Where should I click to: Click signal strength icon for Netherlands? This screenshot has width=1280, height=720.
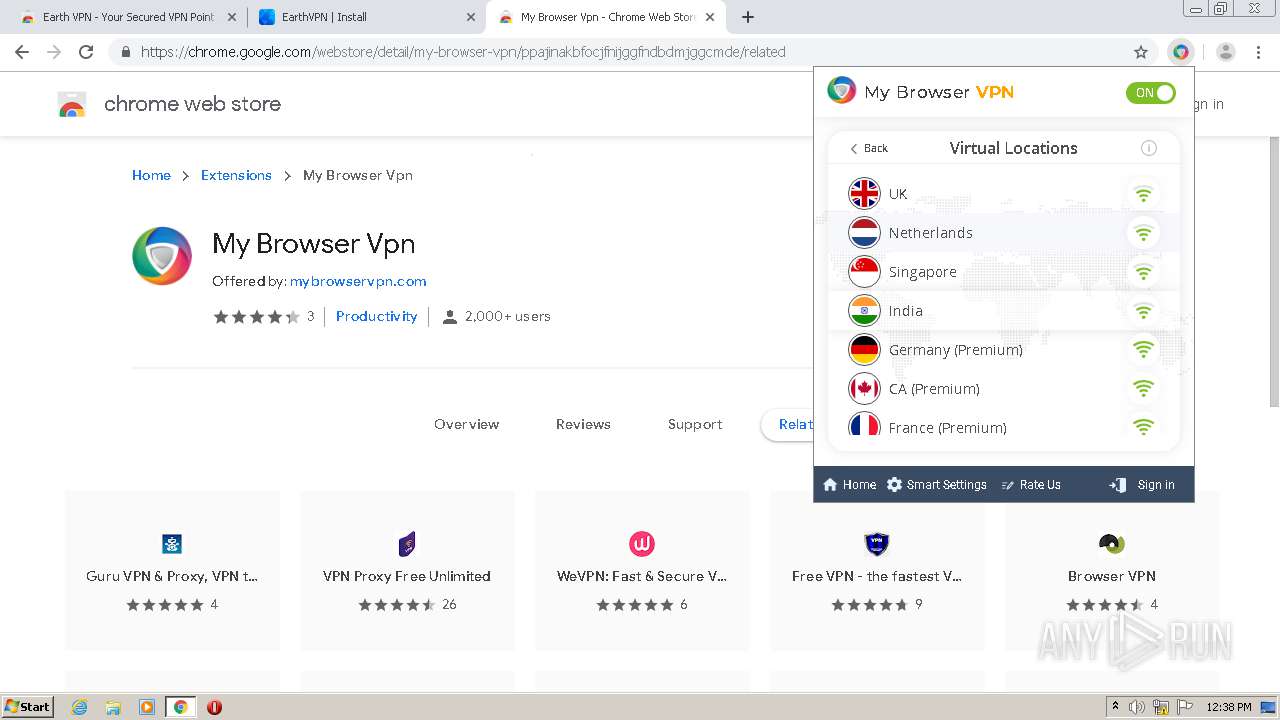1143,233
